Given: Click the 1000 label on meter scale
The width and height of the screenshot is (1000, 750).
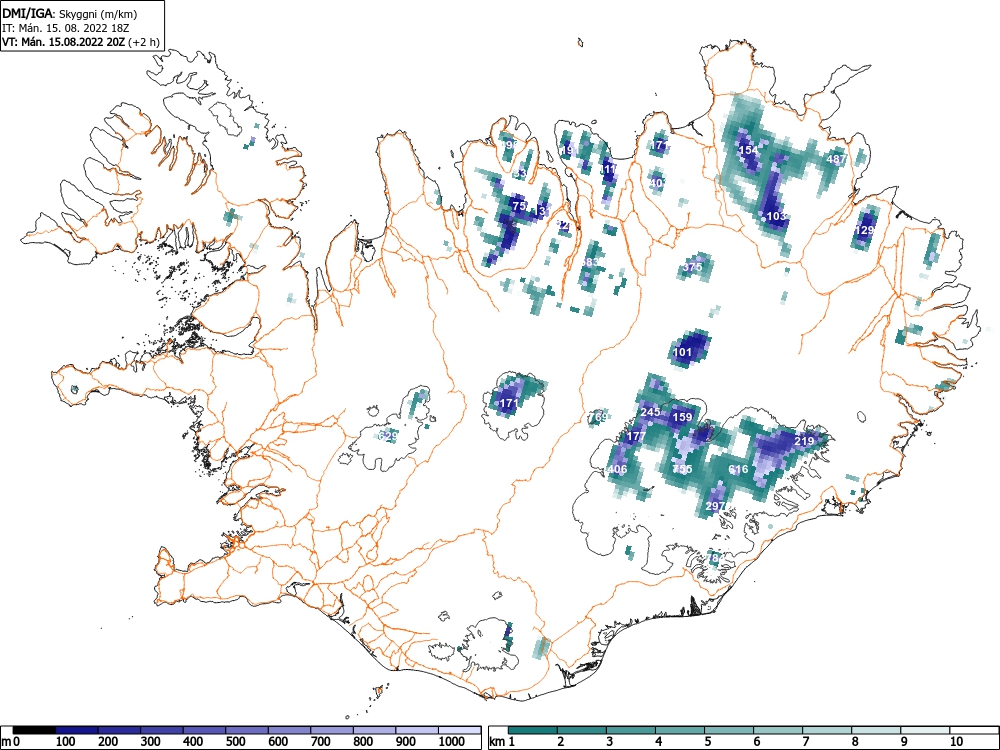Looking at the screenshot, I should (x=452, y=742).
